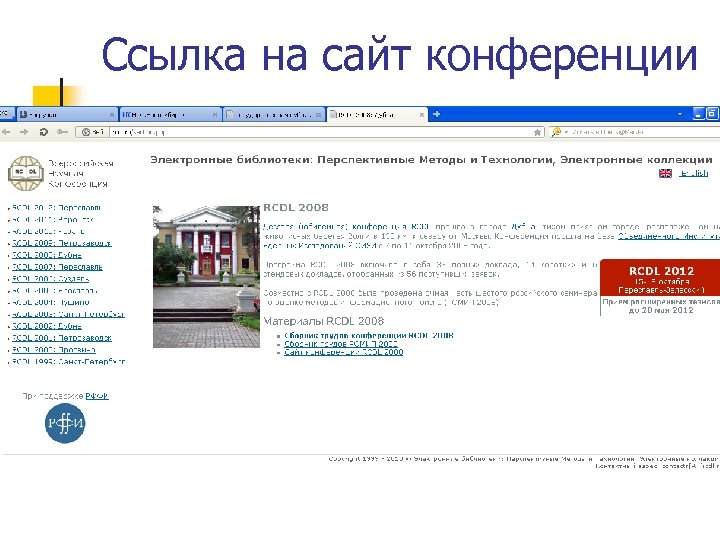Viewport: 720px width, 540px height.
Task: Open the RCDL 2000: Протвино link
Action: 54,350
